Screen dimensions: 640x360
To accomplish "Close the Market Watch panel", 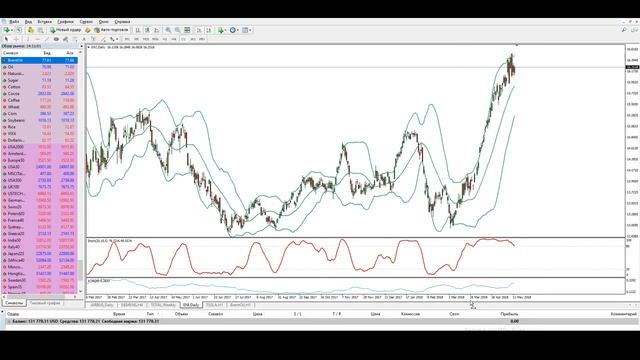I will [x=81, y=46].
